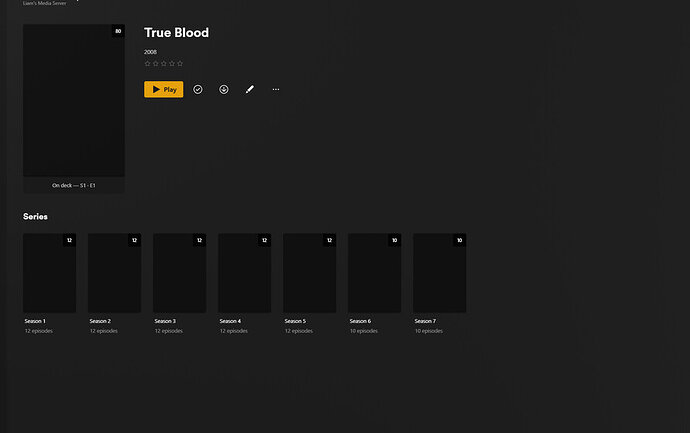Open the Season 1 poster
The image size is (690, 433).
[x=49, y=273]
